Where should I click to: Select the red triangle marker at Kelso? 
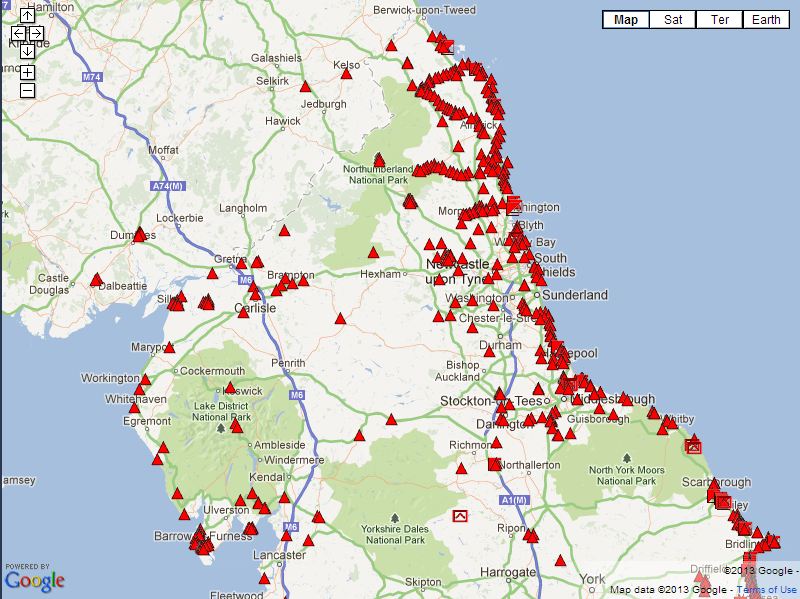point(346,74)
